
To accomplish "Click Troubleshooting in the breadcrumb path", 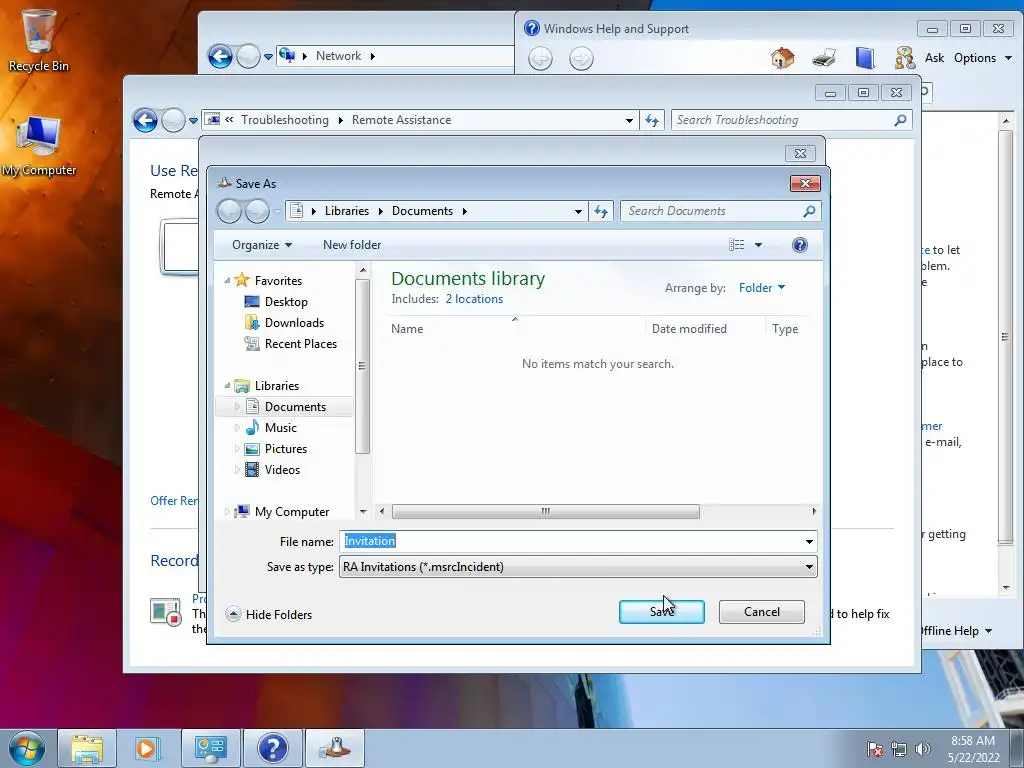I will [x=285, y=120].
